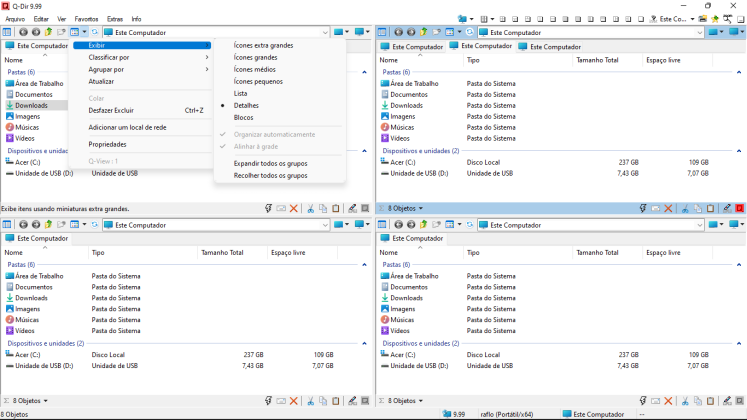The image size is (747, 420).
Task: Click the refresh icon in the top-left pane toolbar
Action: click(x=94, y=32)
